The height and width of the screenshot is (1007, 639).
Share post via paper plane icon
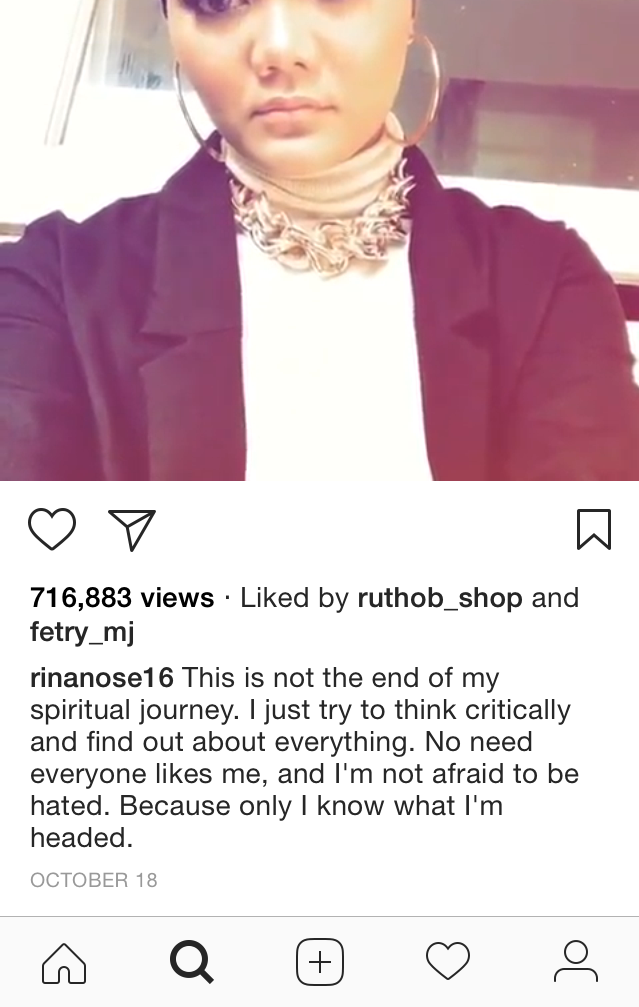132,530
